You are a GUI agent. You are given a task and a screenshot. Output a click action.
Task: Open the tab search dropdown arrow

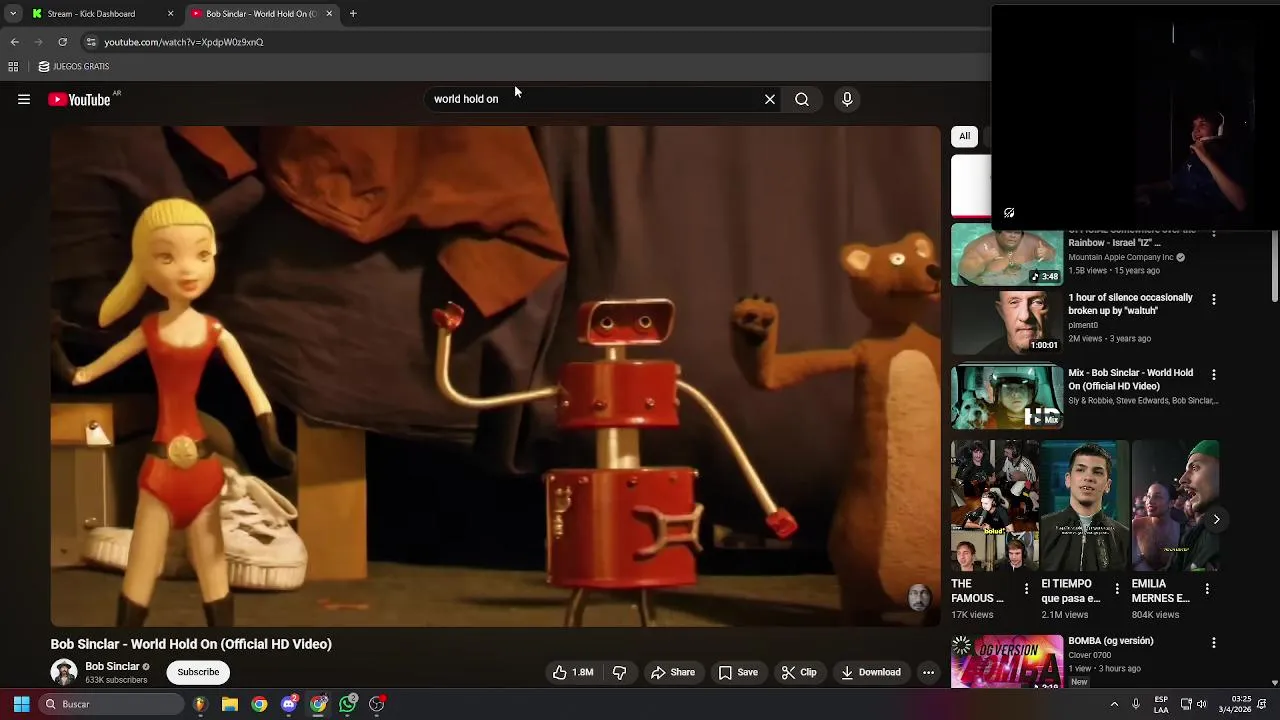[x=13, y=14]
